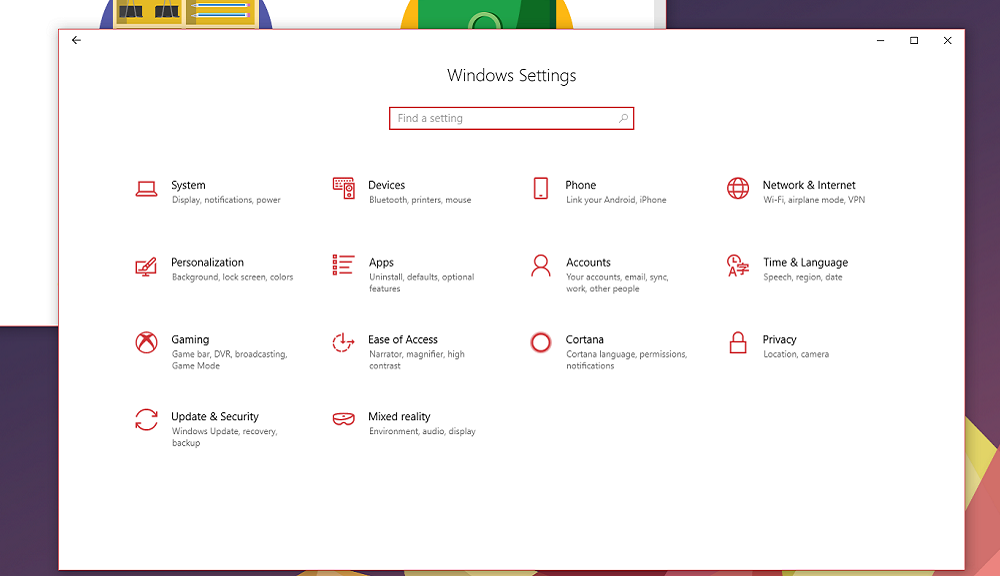Screen dimensions: 1000x576
Task: Go back using the back arrow
Action: [76, 41]
